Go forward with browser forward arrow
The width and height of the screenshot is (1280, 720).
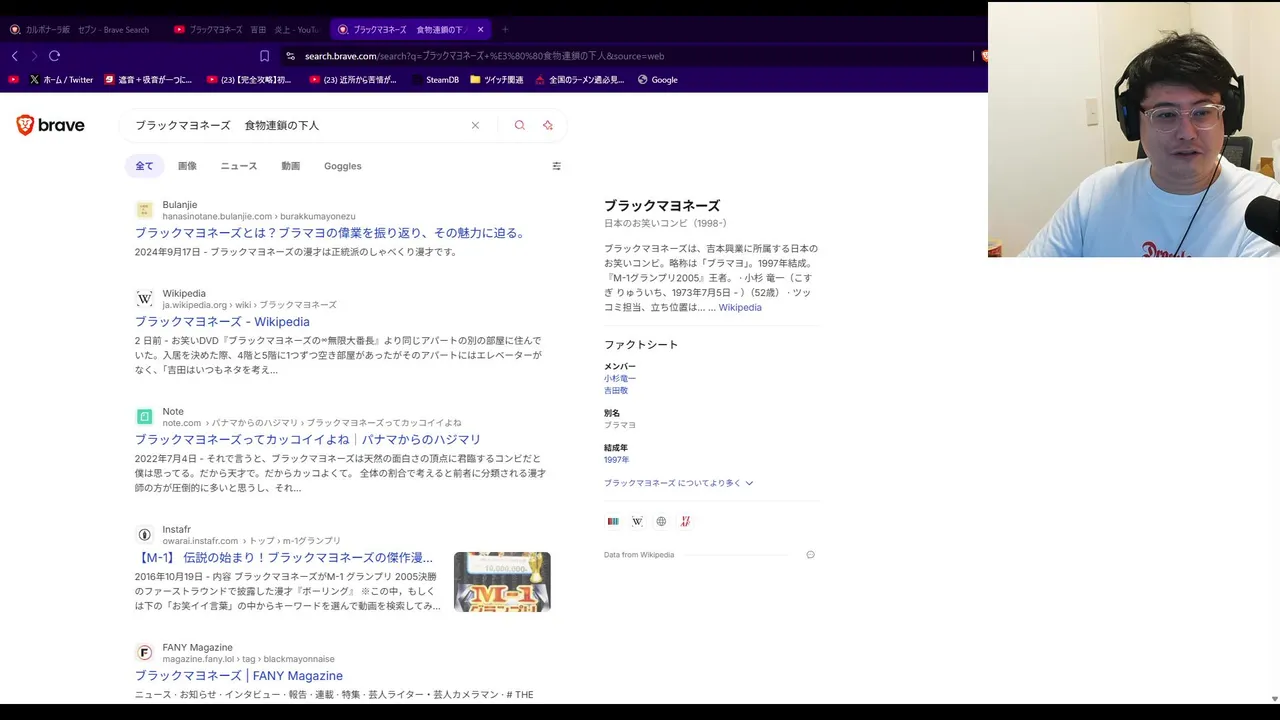click(34, 56)
